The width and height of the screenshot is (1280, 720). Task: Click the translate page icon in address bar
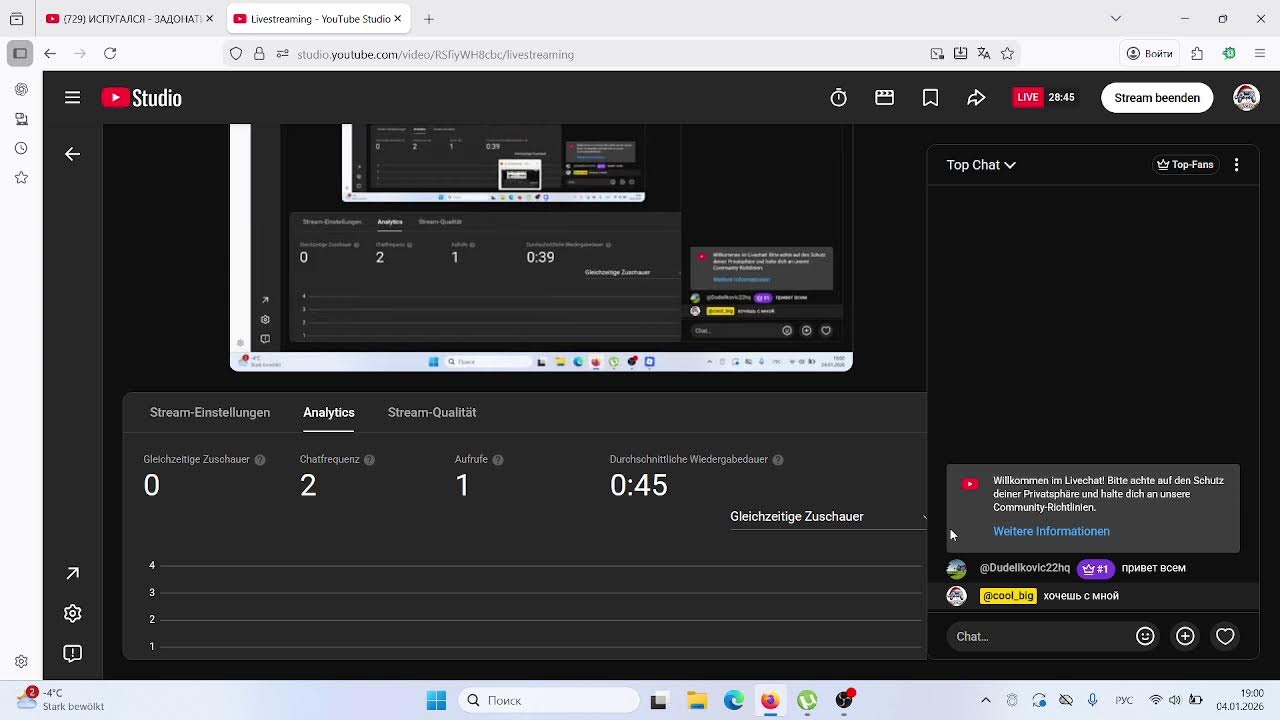tap(984, 54)
